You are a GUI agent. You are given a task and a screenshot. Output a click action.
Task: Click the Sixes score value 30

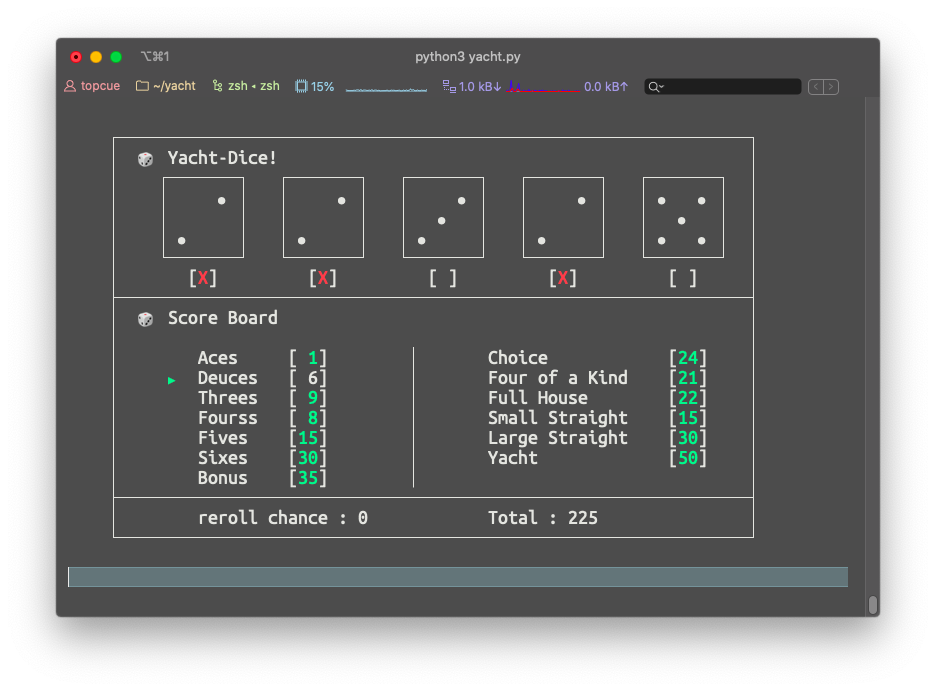(x=308, y=458)
